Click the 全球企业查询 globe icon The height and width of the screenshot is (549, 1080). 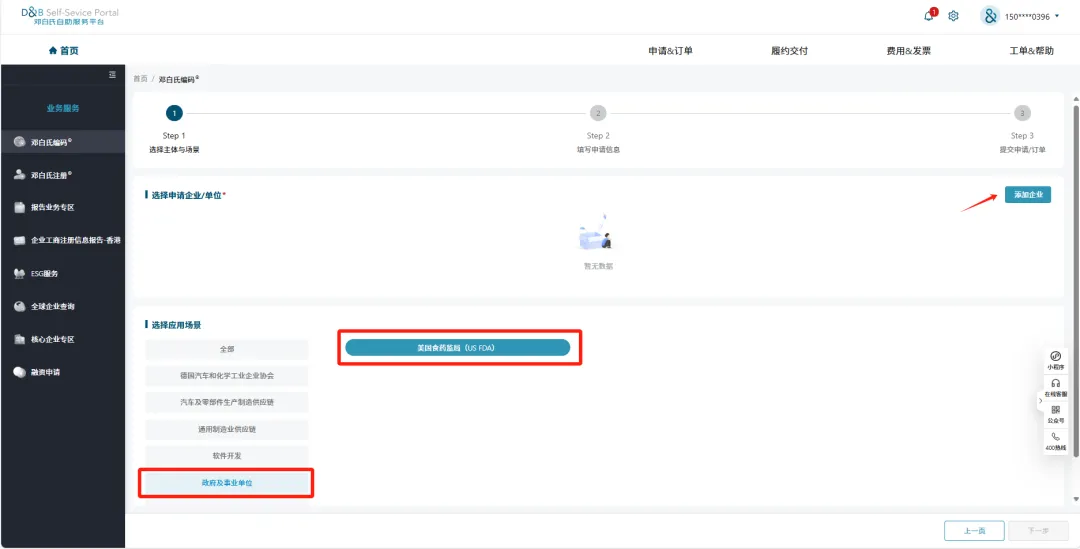[19, 307]
